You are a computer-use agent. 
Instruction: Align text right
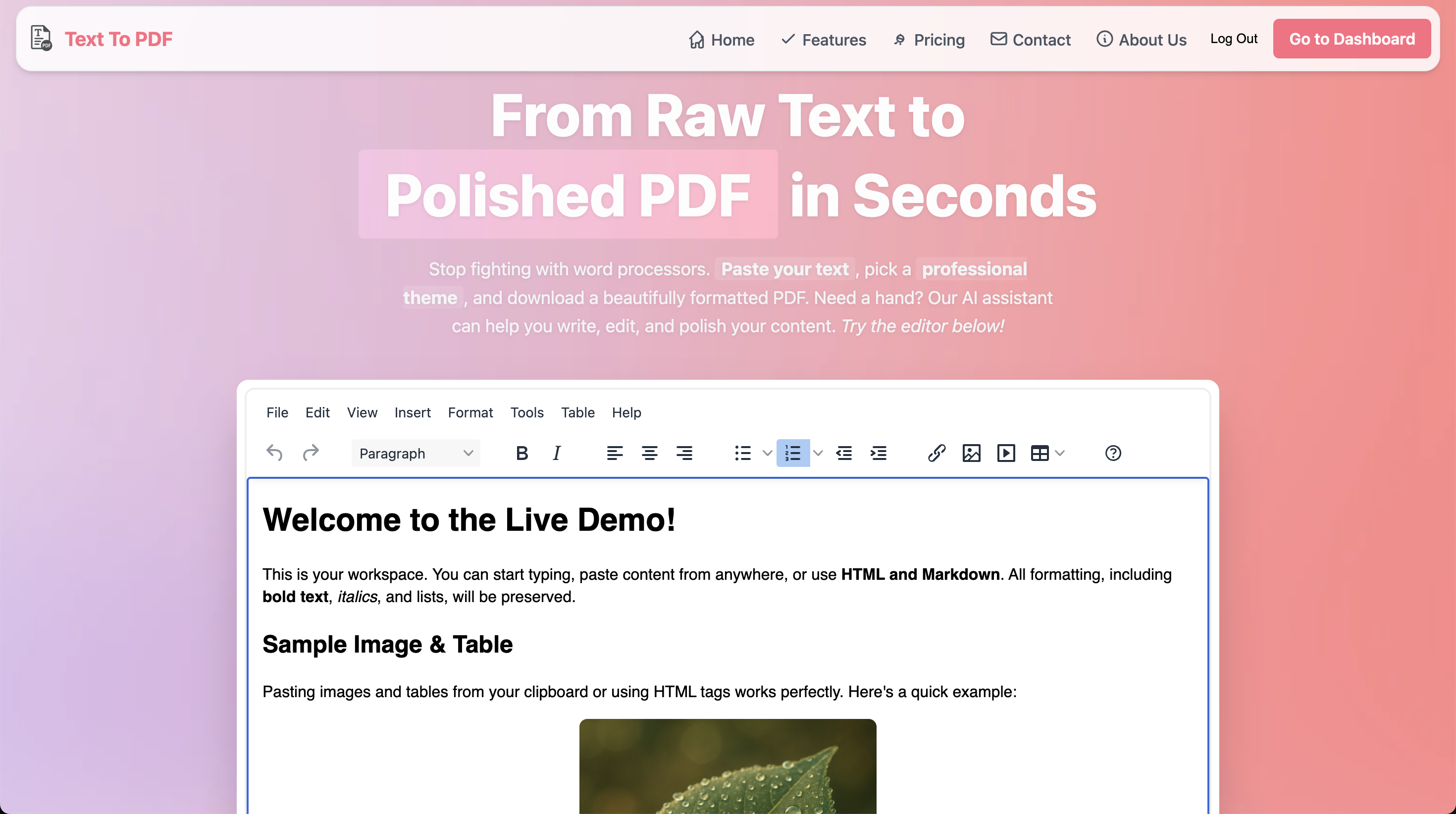(x=684, y=453)
